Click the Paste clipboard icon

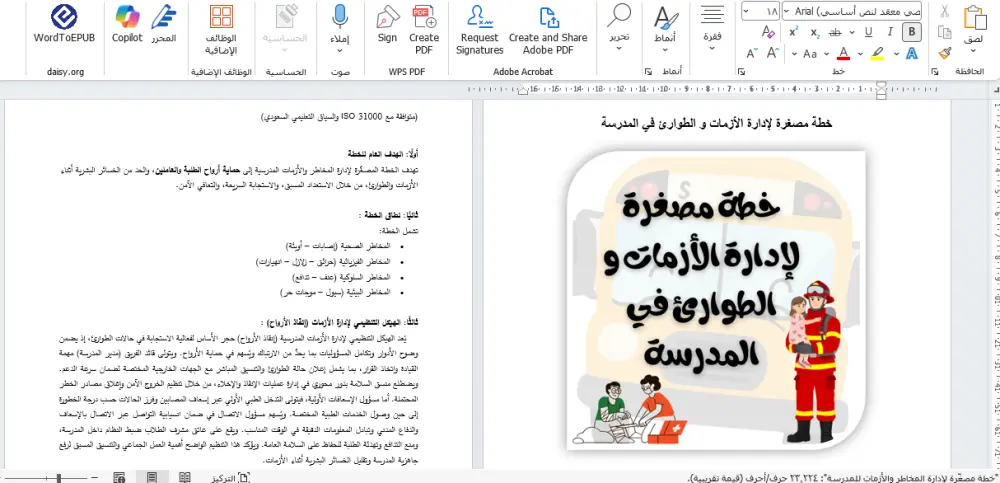(974, 17)
